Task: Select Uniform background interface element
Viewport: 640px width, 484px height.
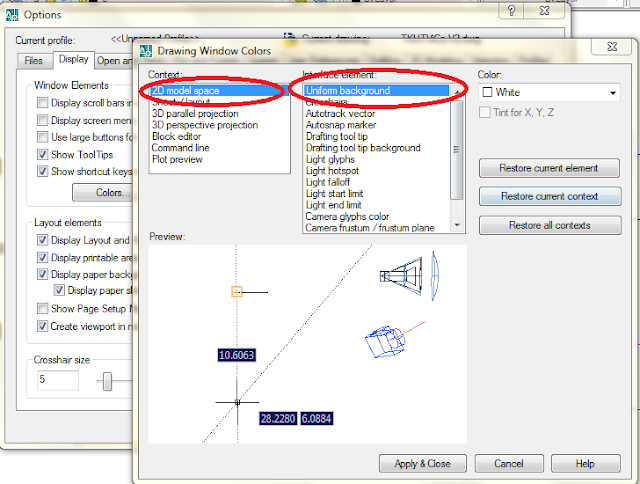Action: click(377, 91)
